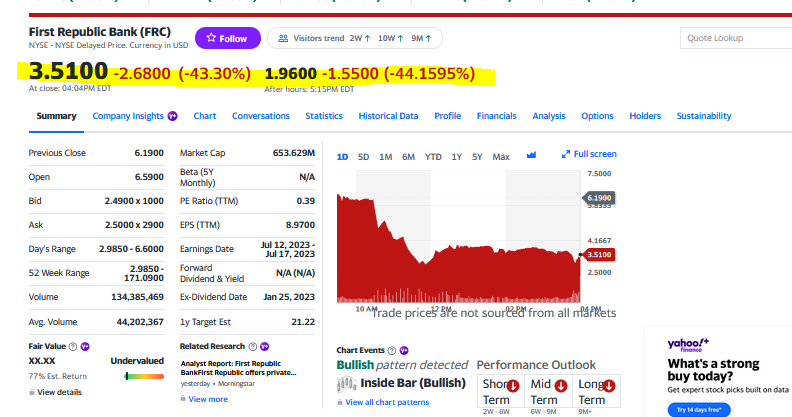Open the Financials tab
This screenshot has width=792, height=417.
[497, 116]
